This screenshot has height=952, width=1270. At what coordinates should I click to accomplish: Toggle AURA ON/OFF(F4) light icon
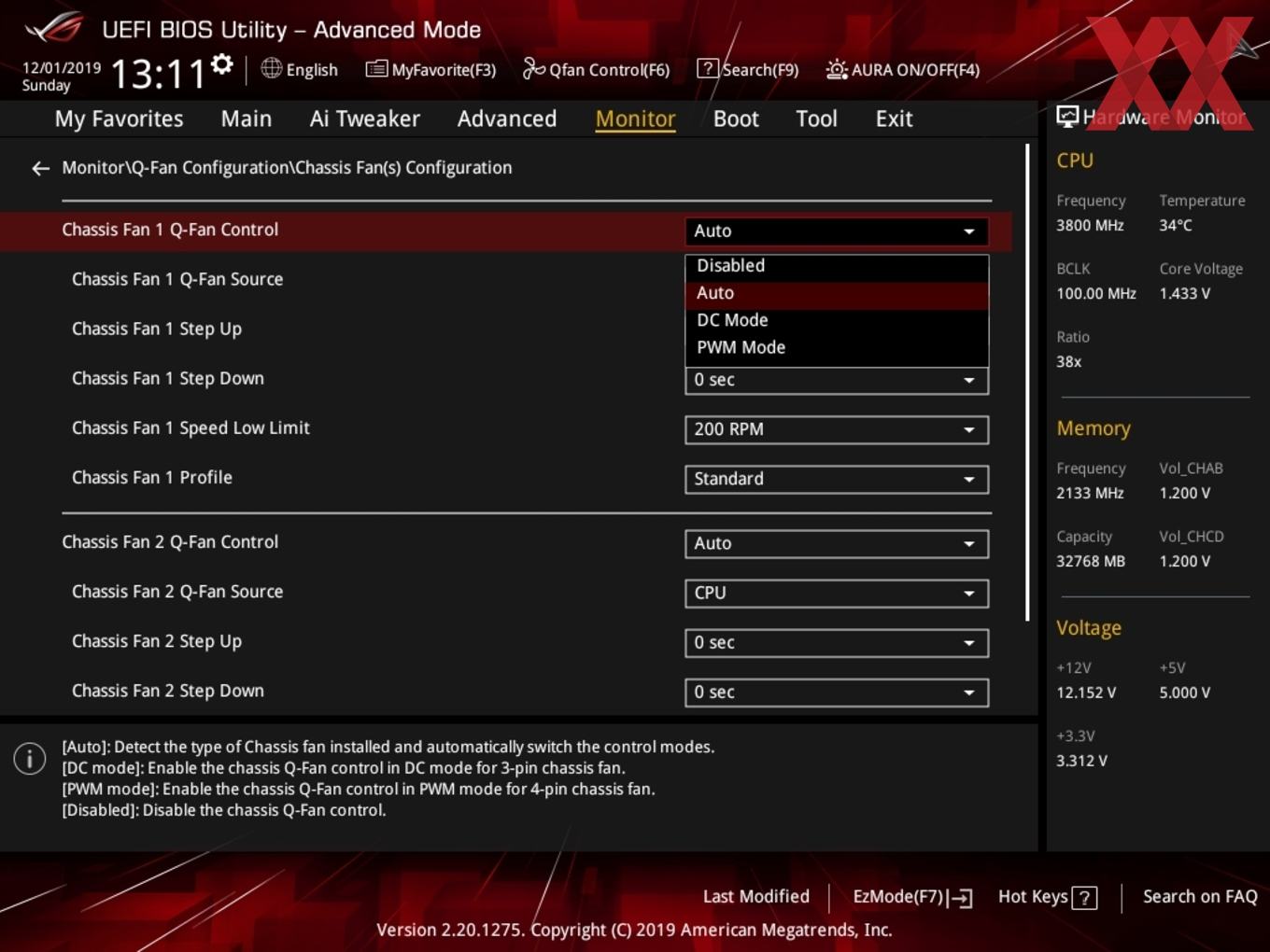[837, 69]
